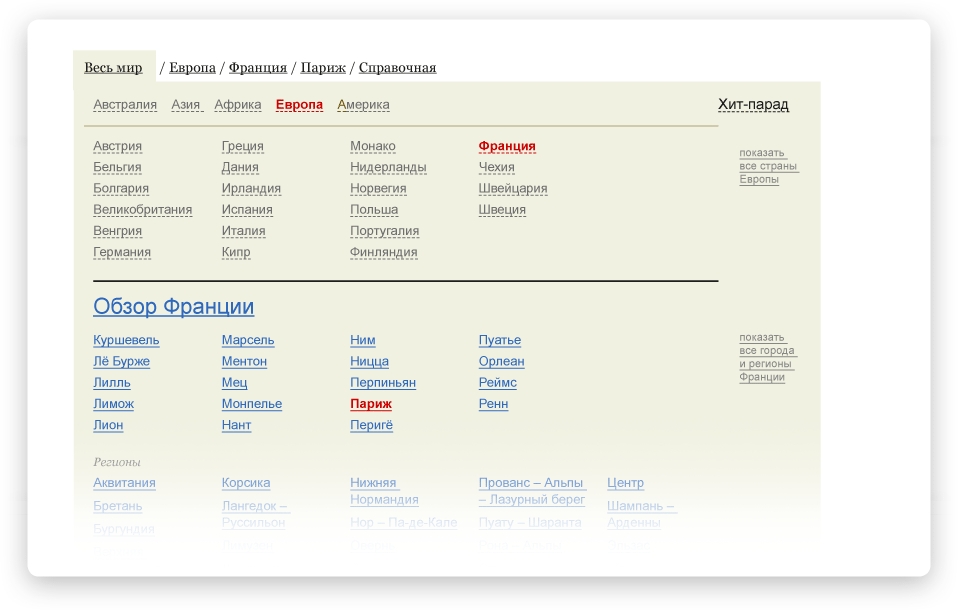Select the Австралия continent tab
Screen dimensions: 958x610
point(125,105)
